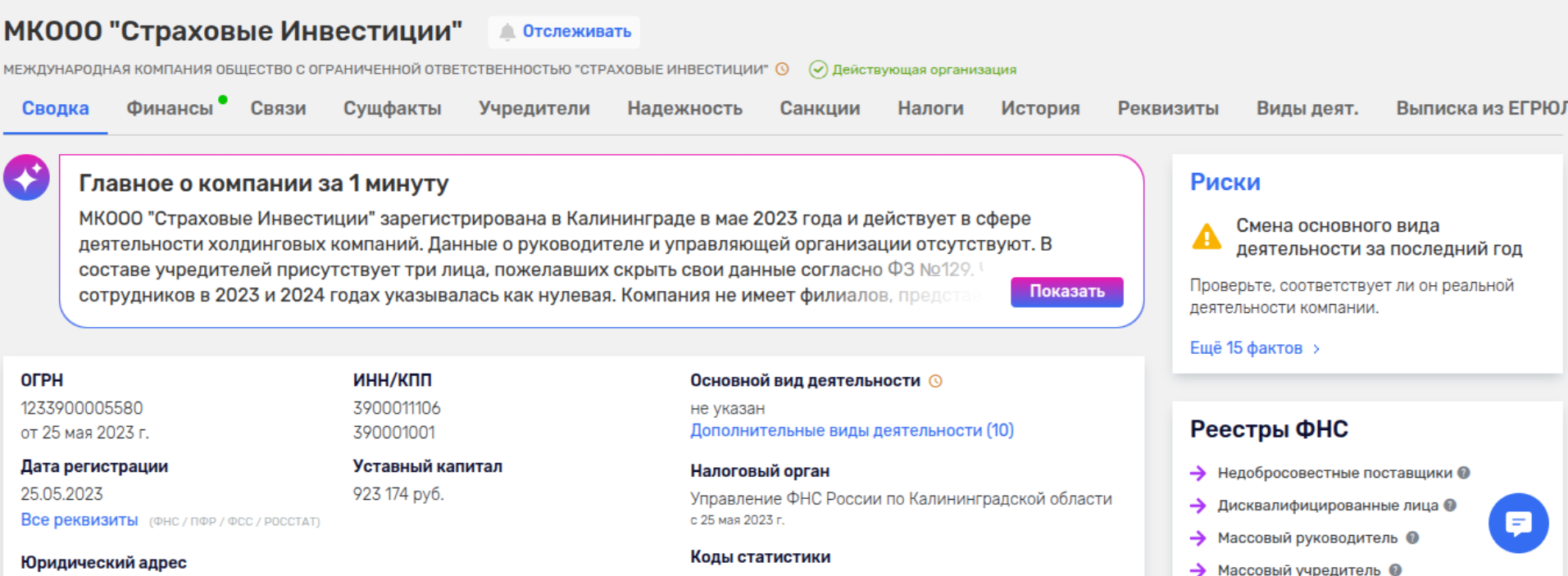Click the Показать button in summary

[x=1067, y=292]
